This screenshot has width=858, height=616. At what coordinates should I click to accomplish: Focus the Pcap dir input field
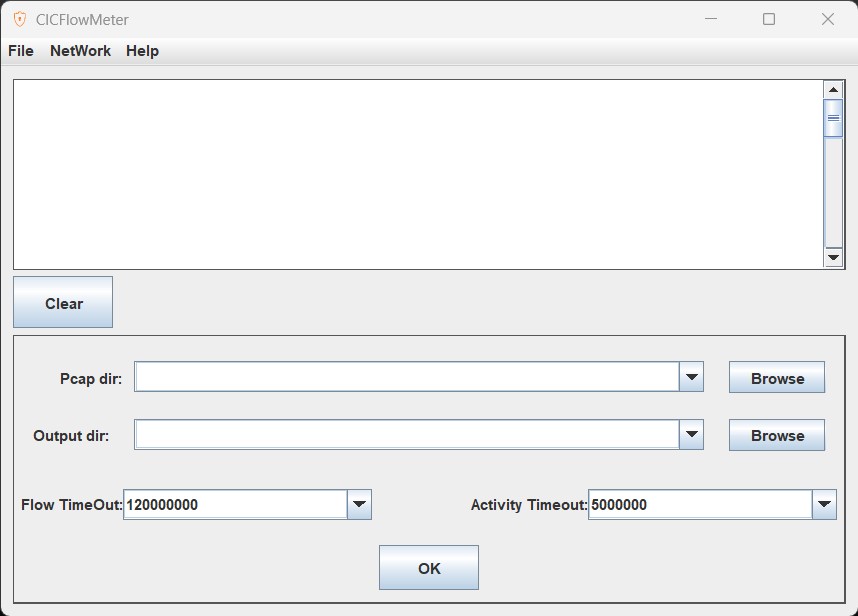[x=407, y=377]
